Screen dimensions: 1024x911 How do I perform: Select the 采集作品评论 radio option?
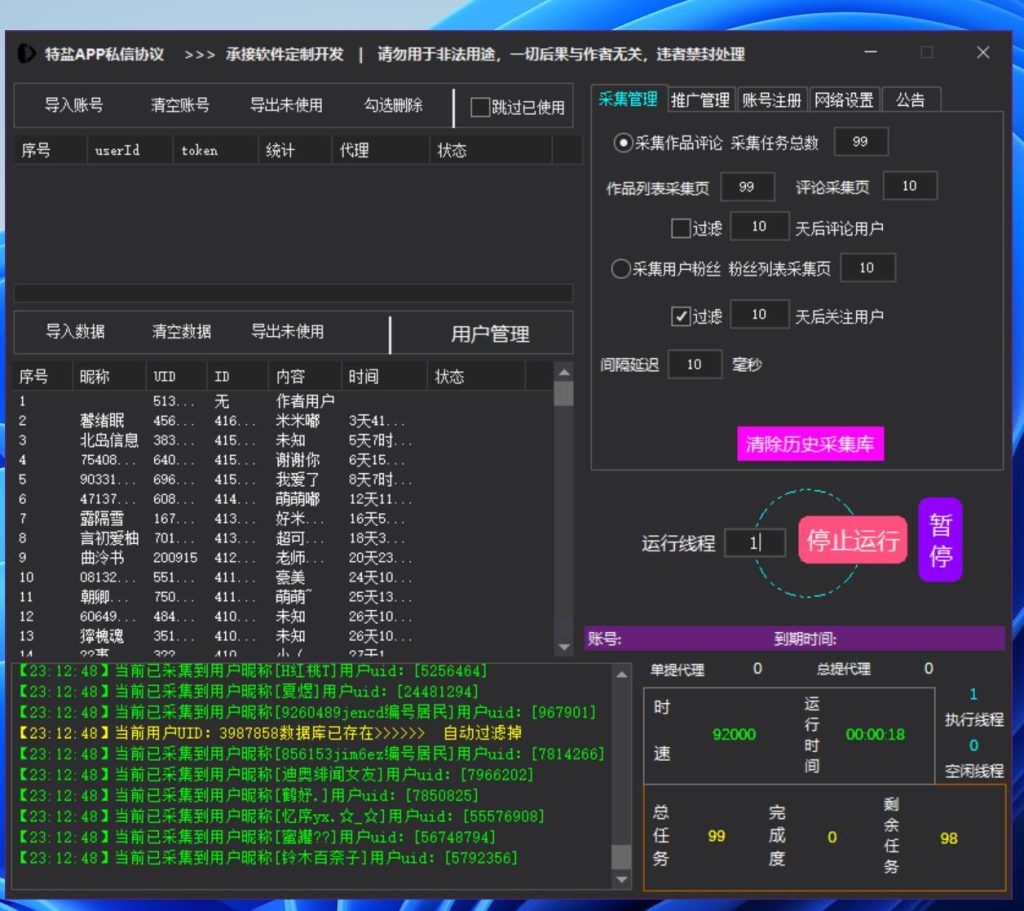coord(623,143)
